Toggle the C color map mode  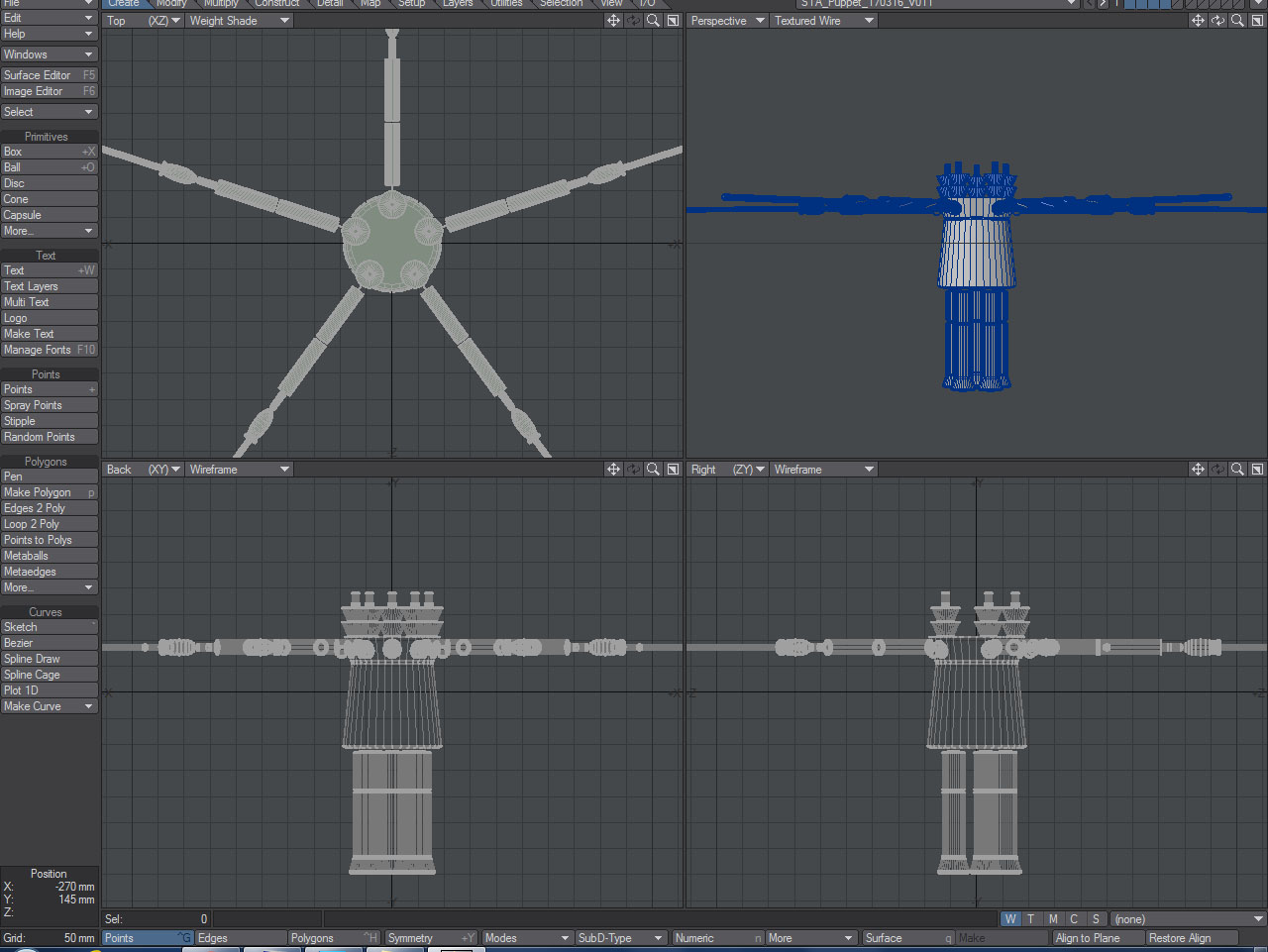click(x=1074, y=918)
